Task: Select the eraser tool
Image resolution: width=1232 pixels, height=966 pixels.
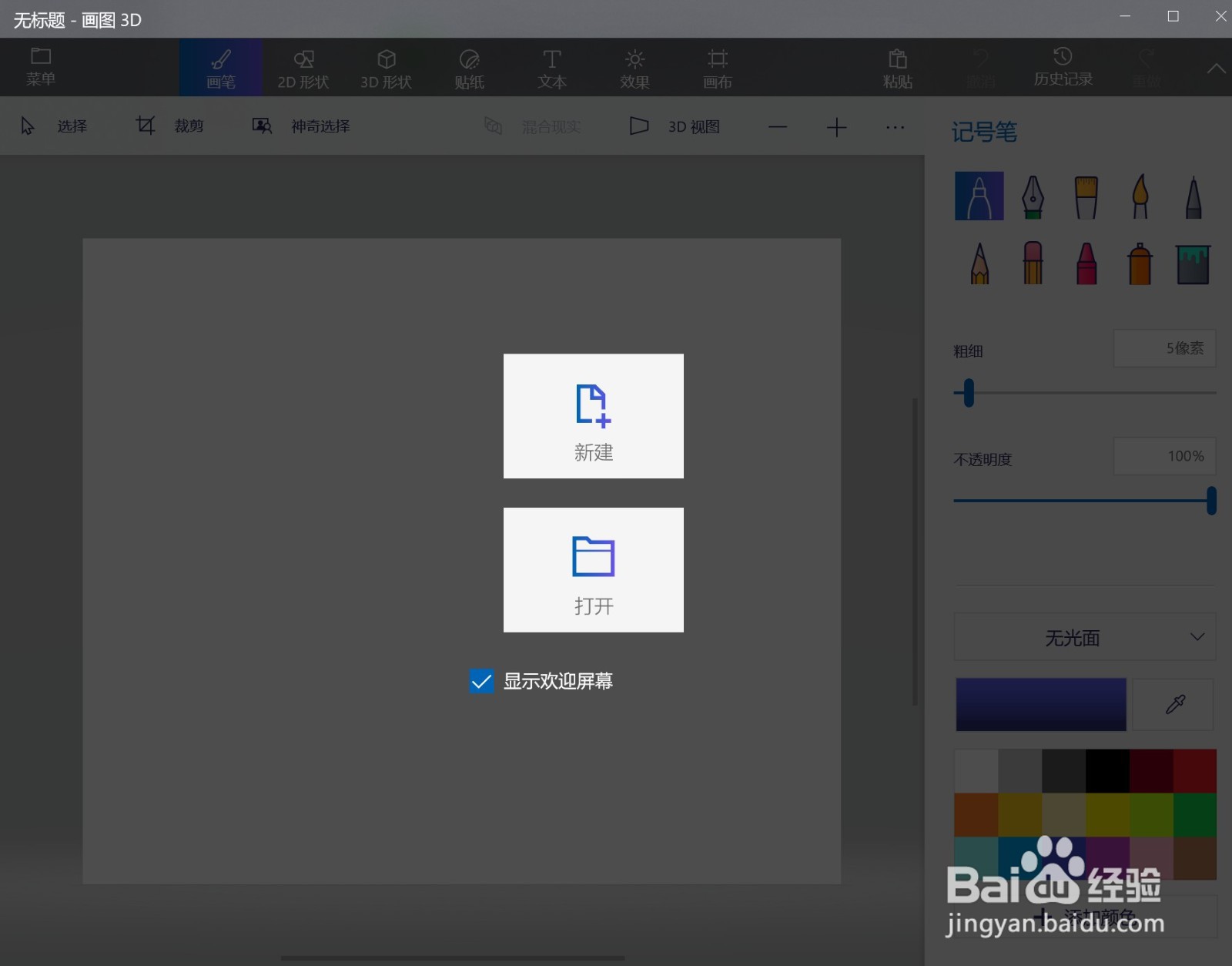Action: pos(1033,263)
